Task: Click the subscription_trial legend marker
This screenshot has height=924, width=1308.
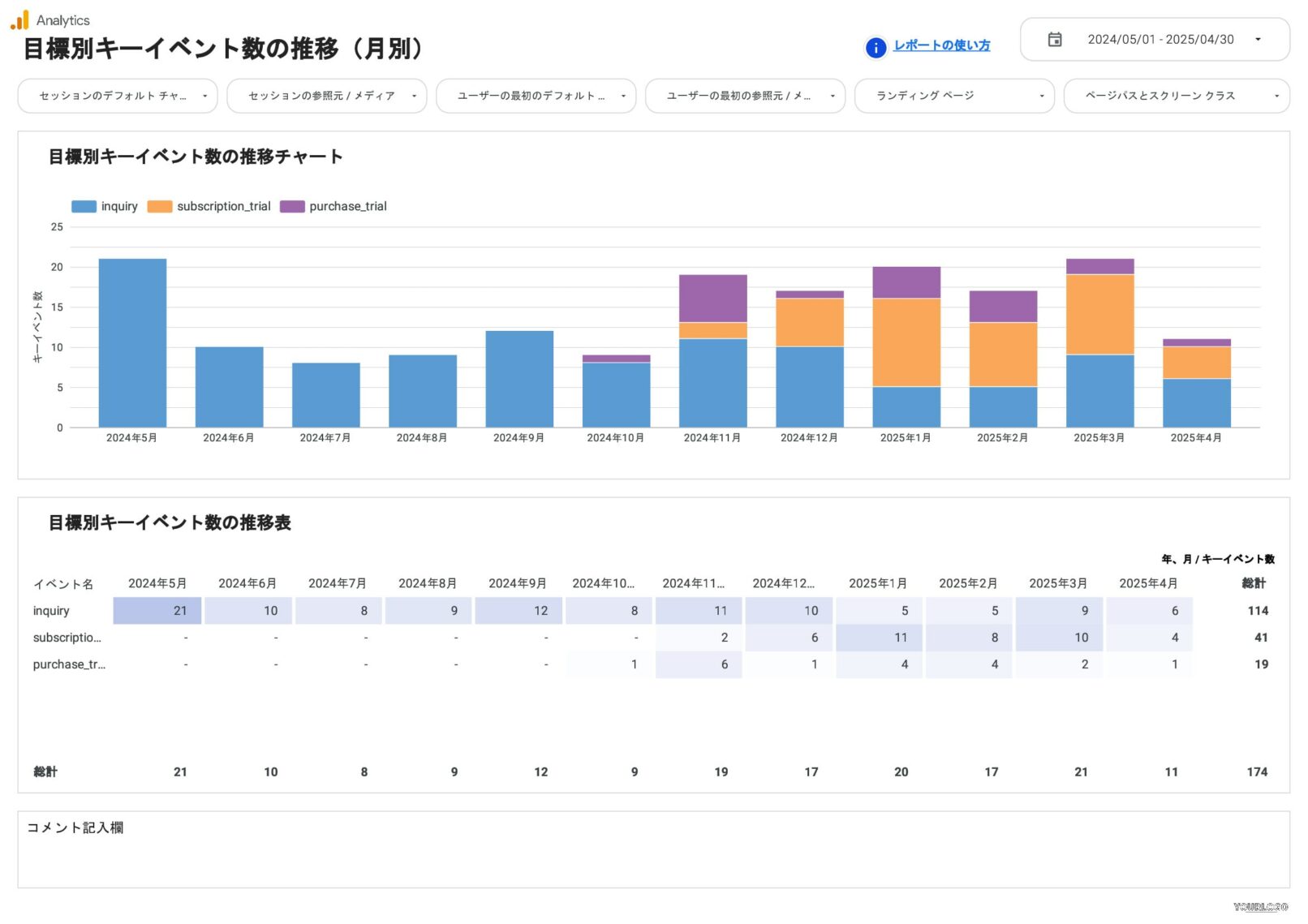Action: click(x=159, y=206)
